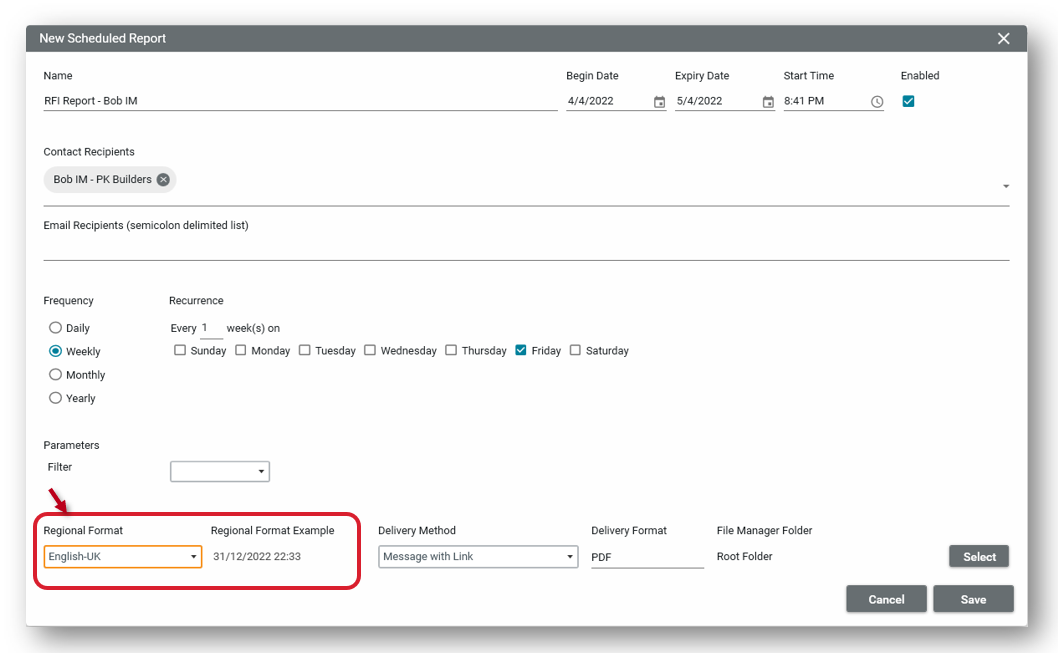Open the Delivery Method dropdown

pyautogui.click(x=477, y=557)
